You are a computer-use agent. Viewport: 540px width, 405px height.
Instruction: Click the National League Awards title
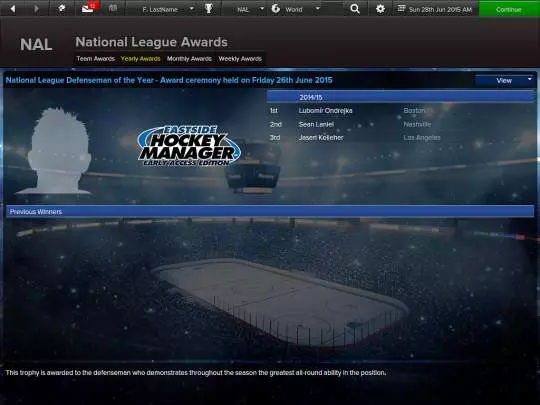151,42
